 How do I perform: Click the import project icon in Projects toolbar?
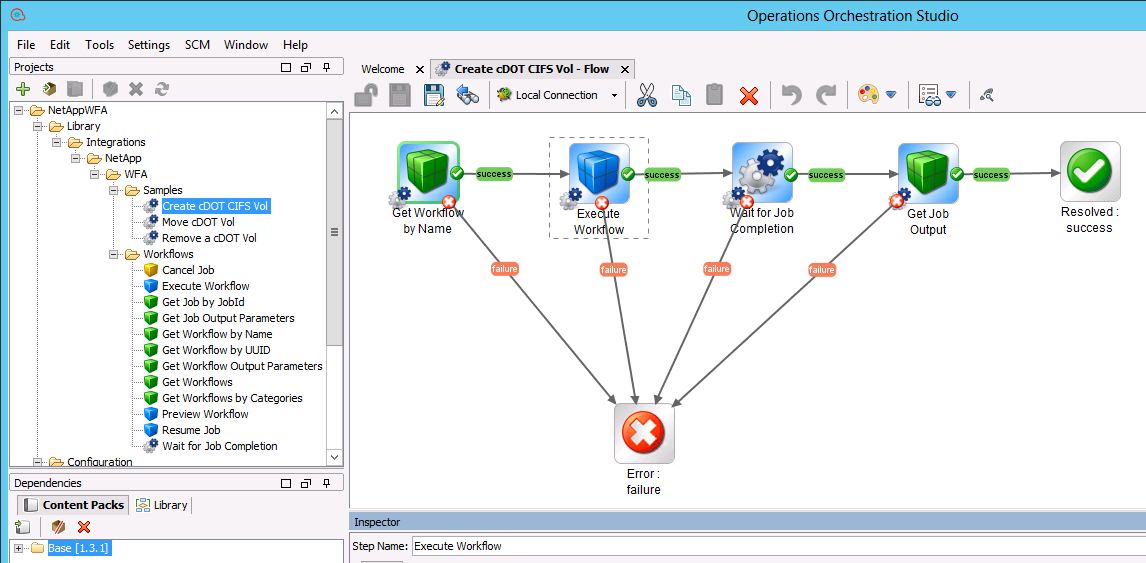pyautogui.click(x=50, y=89)
